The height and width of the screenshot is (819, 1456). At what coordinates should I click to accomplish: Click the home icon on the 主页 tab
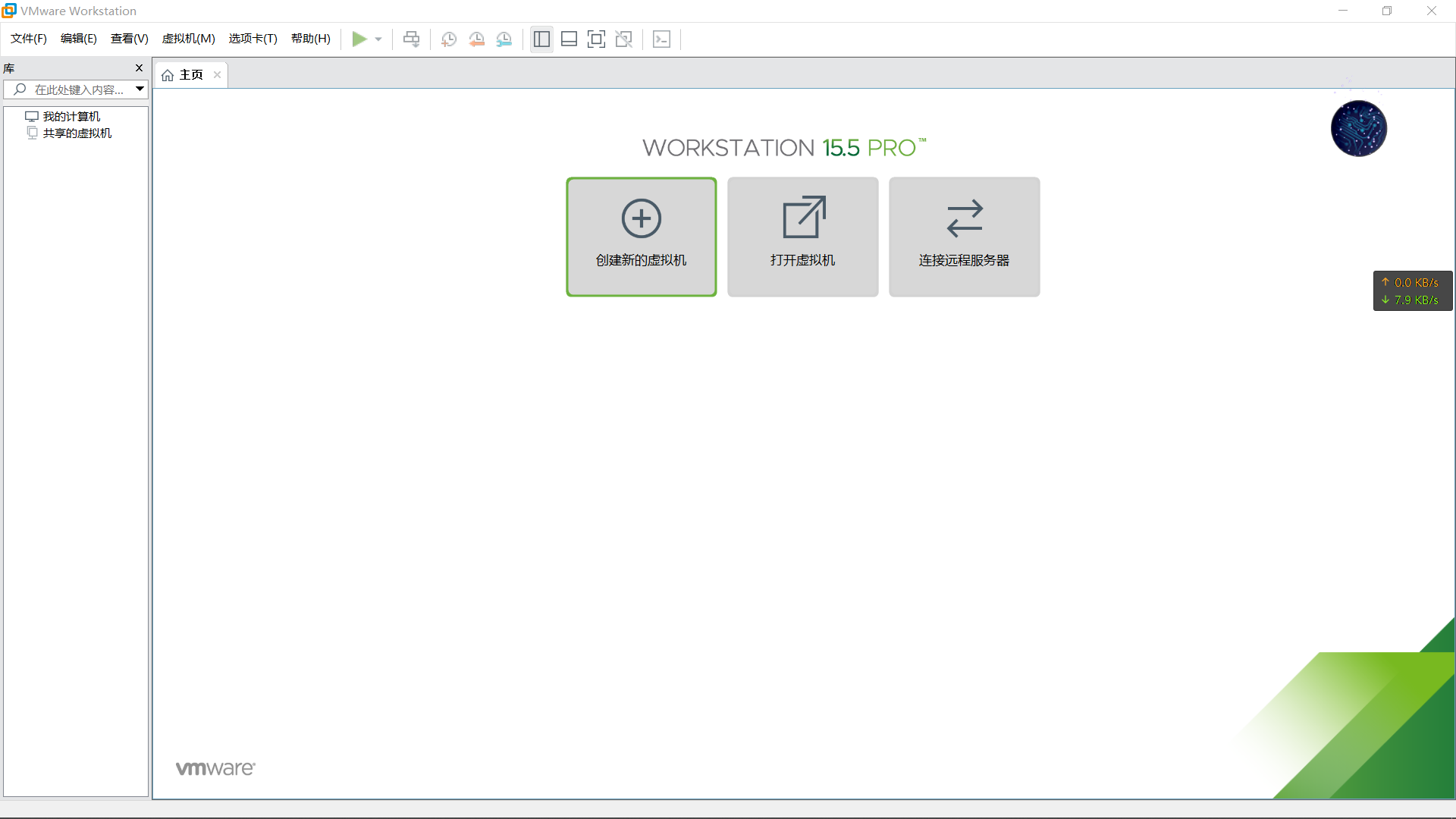pos(168,75)
